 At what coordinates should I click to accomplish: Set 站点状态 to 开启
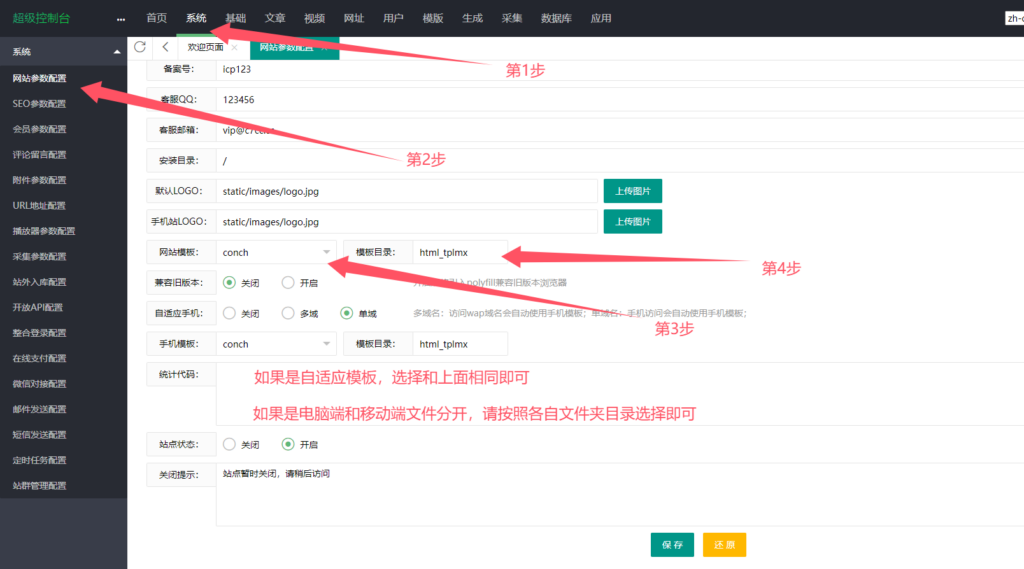(x=288, y=444)
